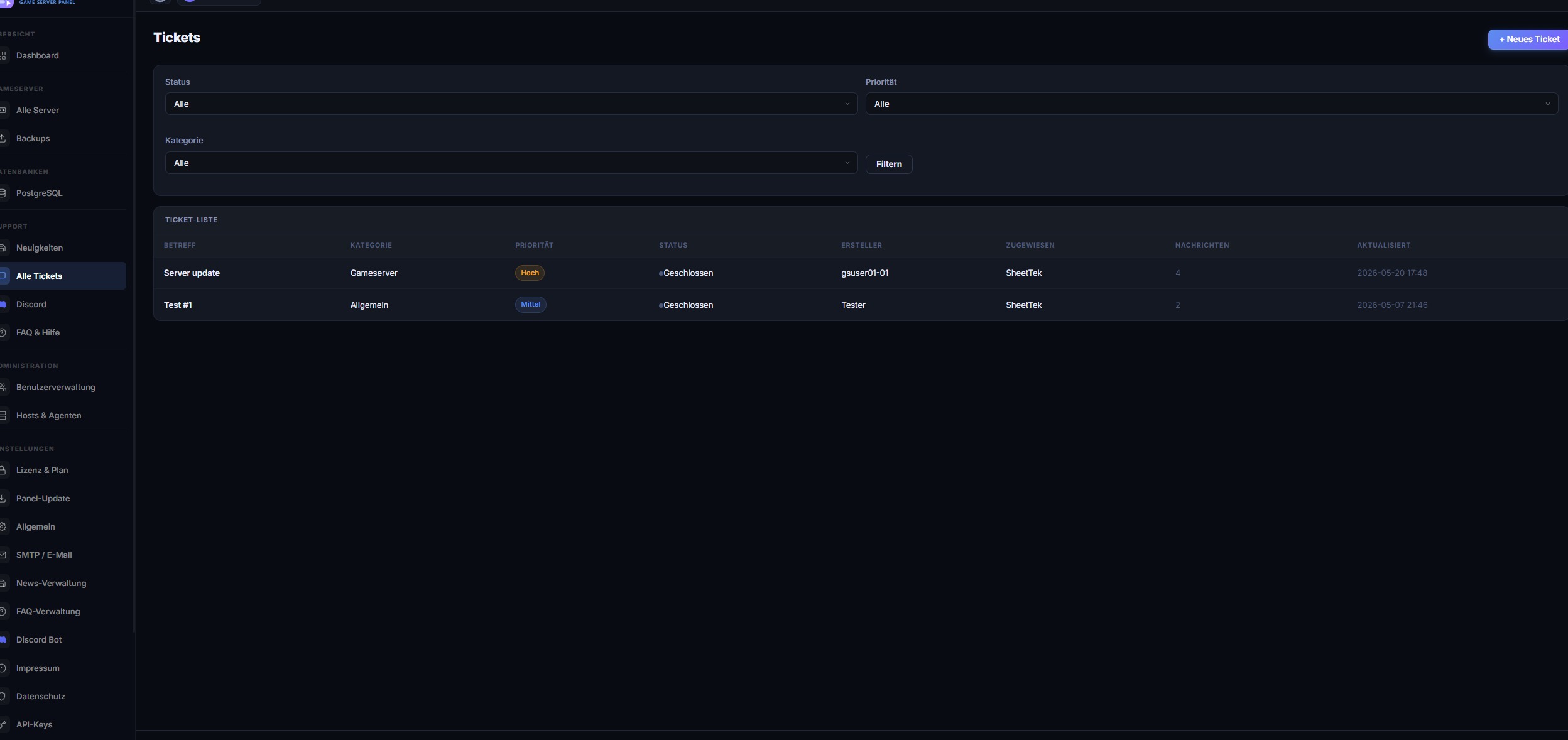Click the Panel-Update download icon
The height and width of the screenshot is (740, 1568).
[3, 499]
